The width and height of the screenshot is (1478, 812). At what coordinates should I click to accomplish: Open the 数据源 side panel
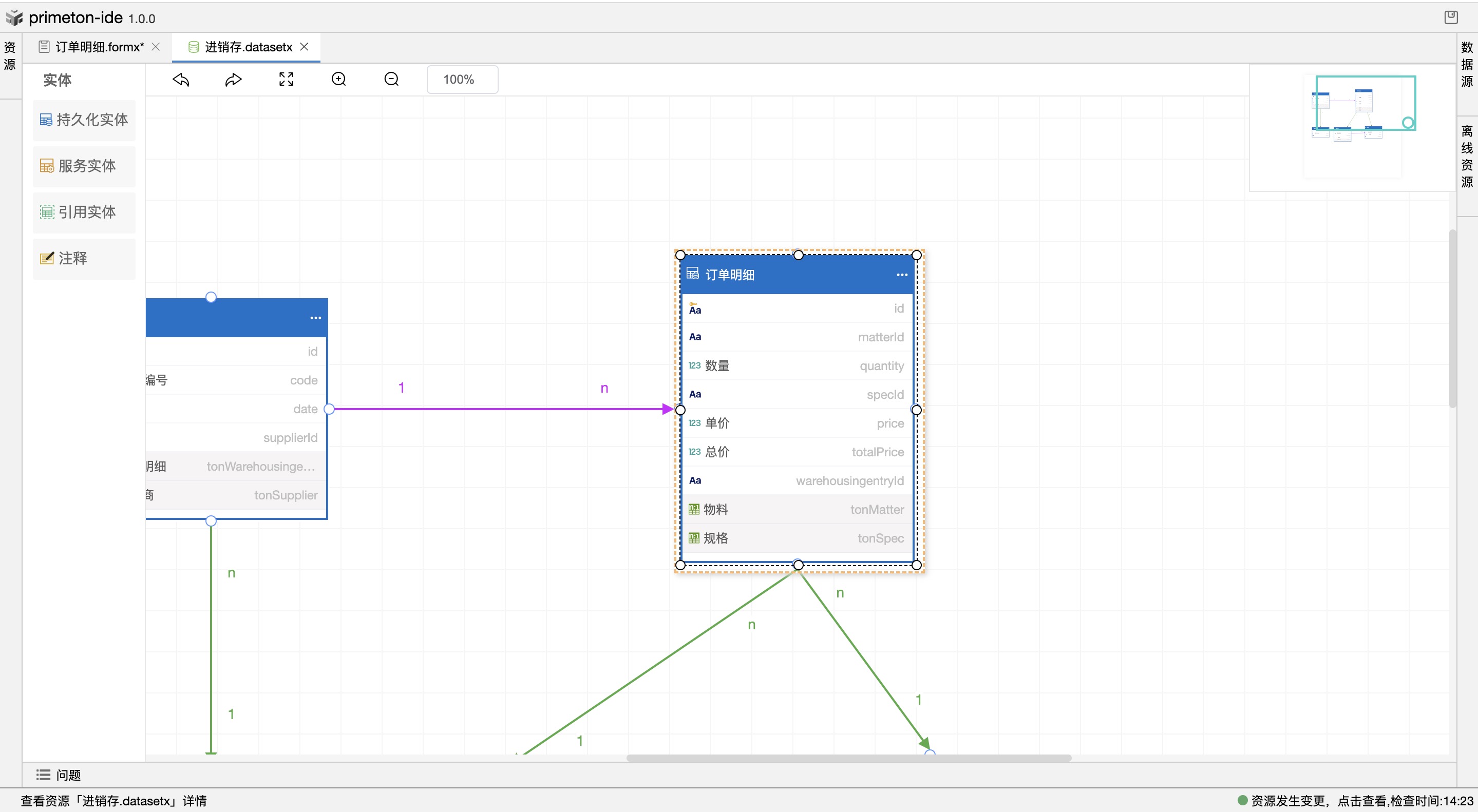(1467, 64)
